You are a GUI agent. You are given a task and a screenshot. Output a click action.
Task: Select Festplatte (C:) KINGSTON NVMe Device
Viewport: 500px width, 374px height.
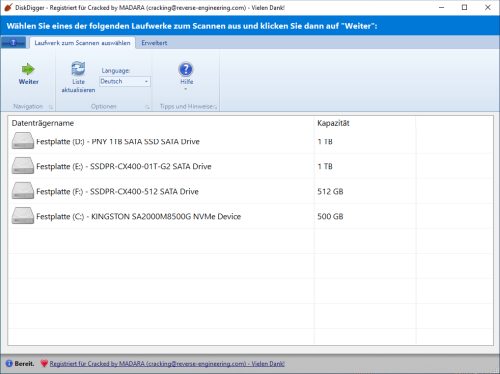138,217
